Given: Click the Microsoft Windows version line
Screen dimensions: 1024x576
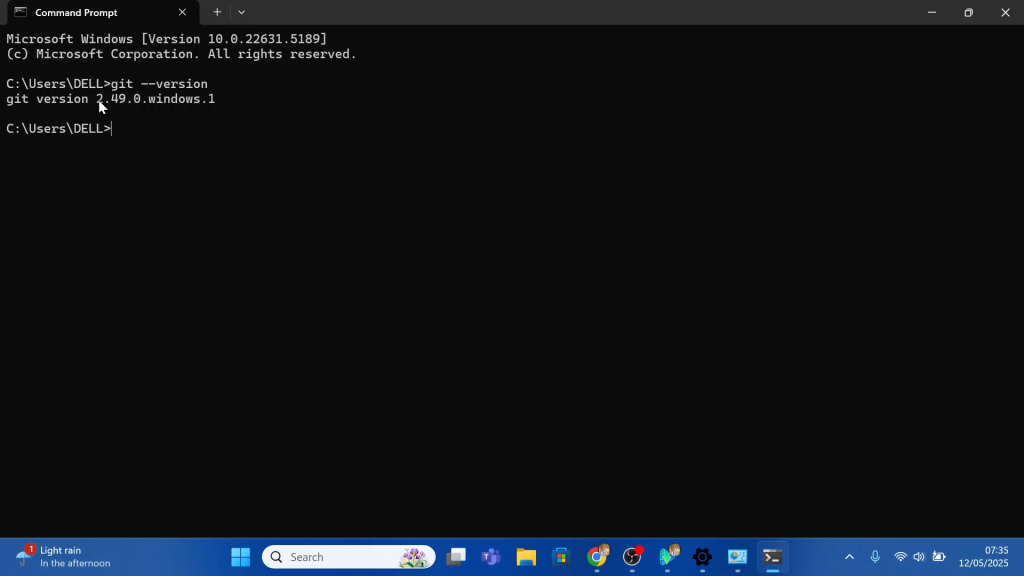Looking at the screenshot, I should click(167, 39).
